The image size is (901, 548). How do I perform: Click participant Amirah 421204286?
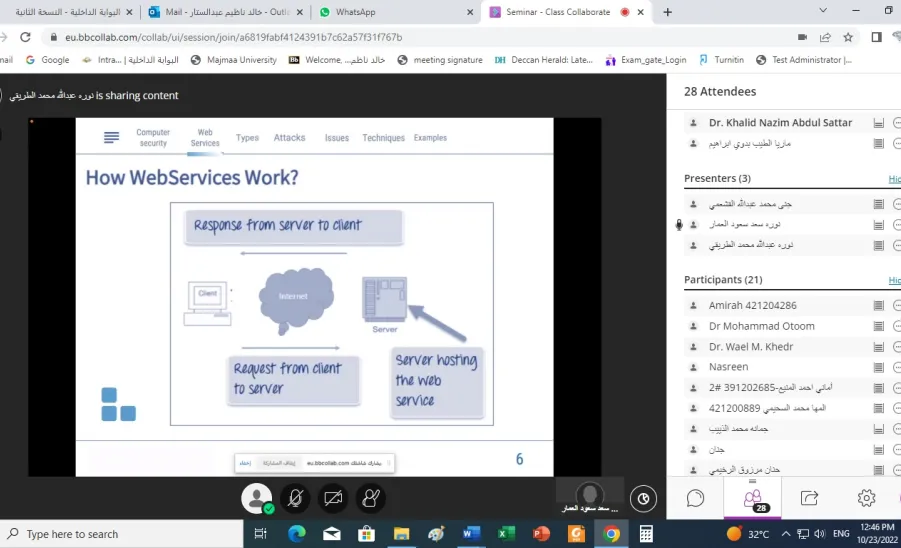click(753, 305)
